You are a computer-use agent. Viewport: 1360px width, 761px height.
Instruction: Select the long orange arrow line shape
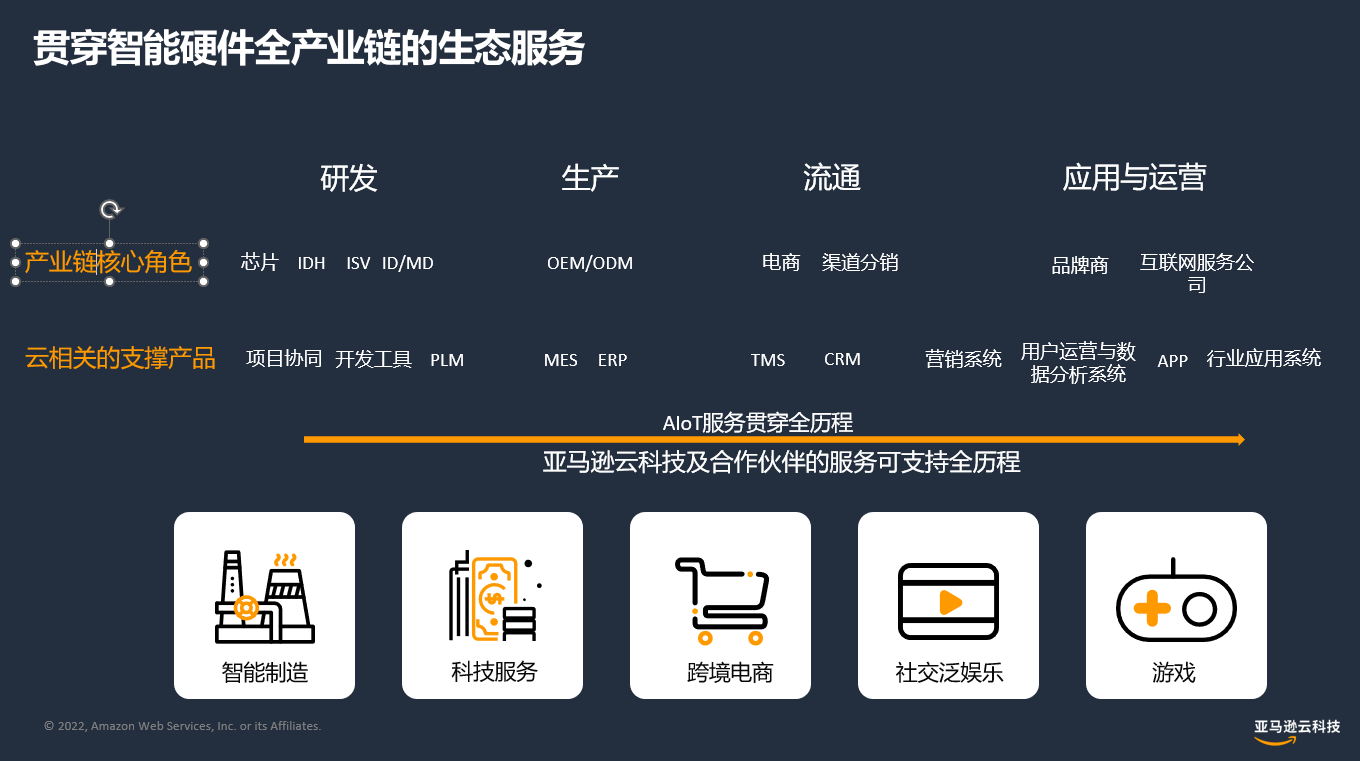[774, 439]
